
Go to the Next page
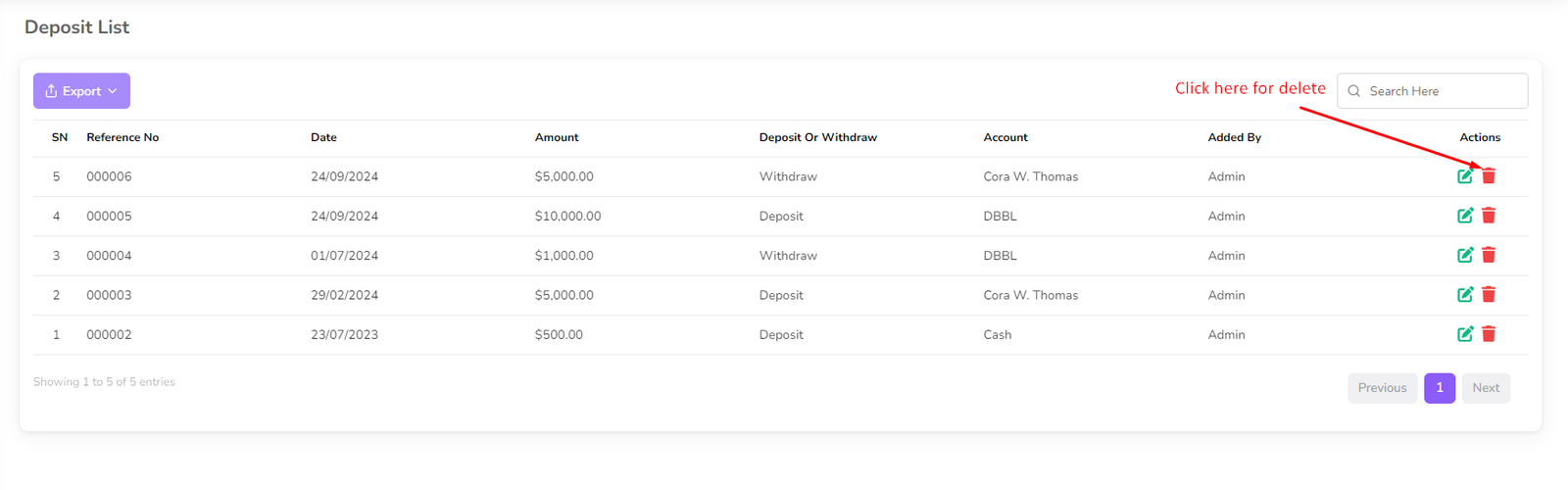1486,388
